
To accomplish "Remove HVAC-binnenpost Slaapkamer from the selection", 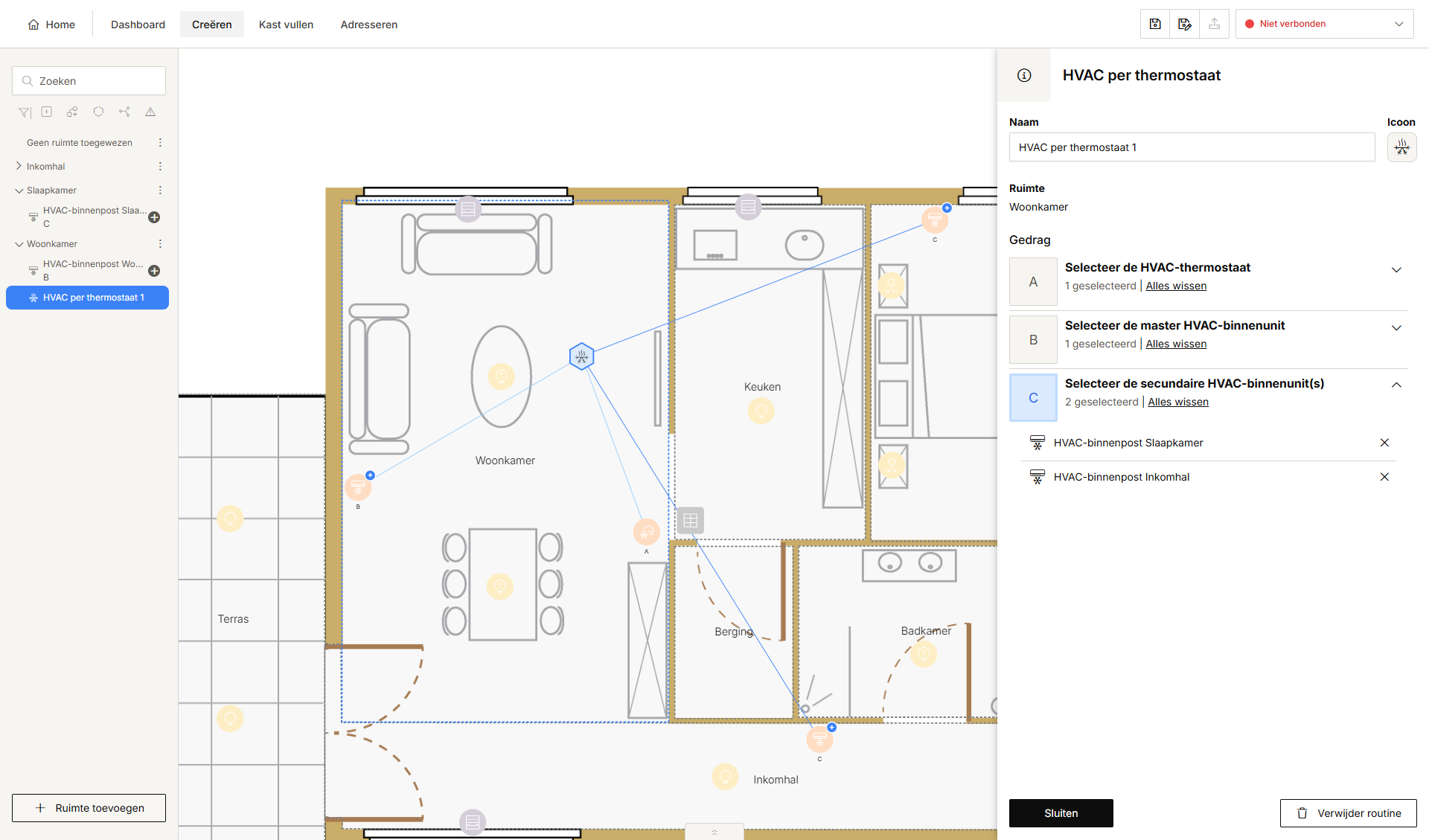I will (1384, 443).
